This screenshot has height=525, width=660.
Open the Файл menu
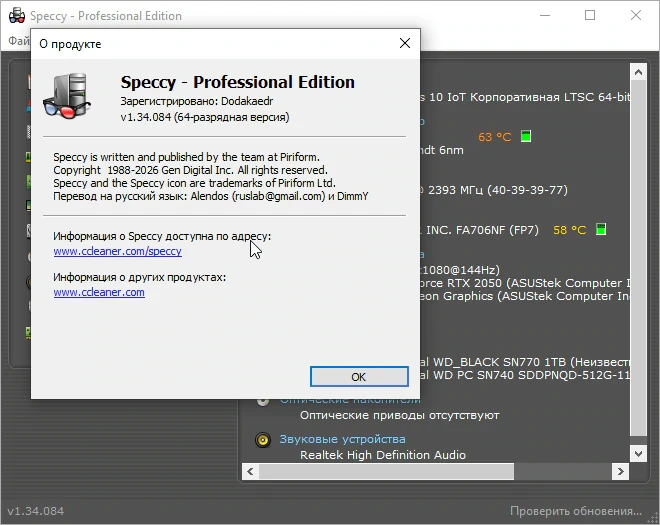pos(19,40)
